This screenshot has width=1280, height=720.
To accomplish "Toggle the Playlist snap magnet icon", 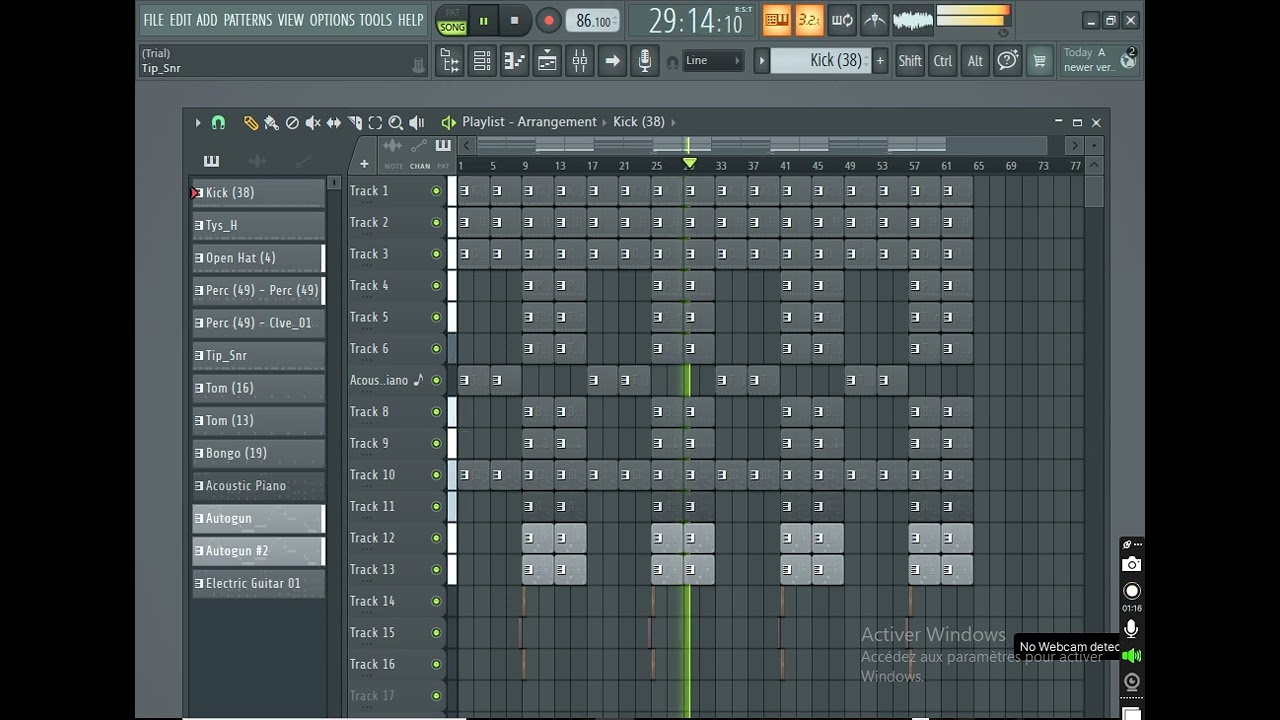I will (x=218, y=122).
